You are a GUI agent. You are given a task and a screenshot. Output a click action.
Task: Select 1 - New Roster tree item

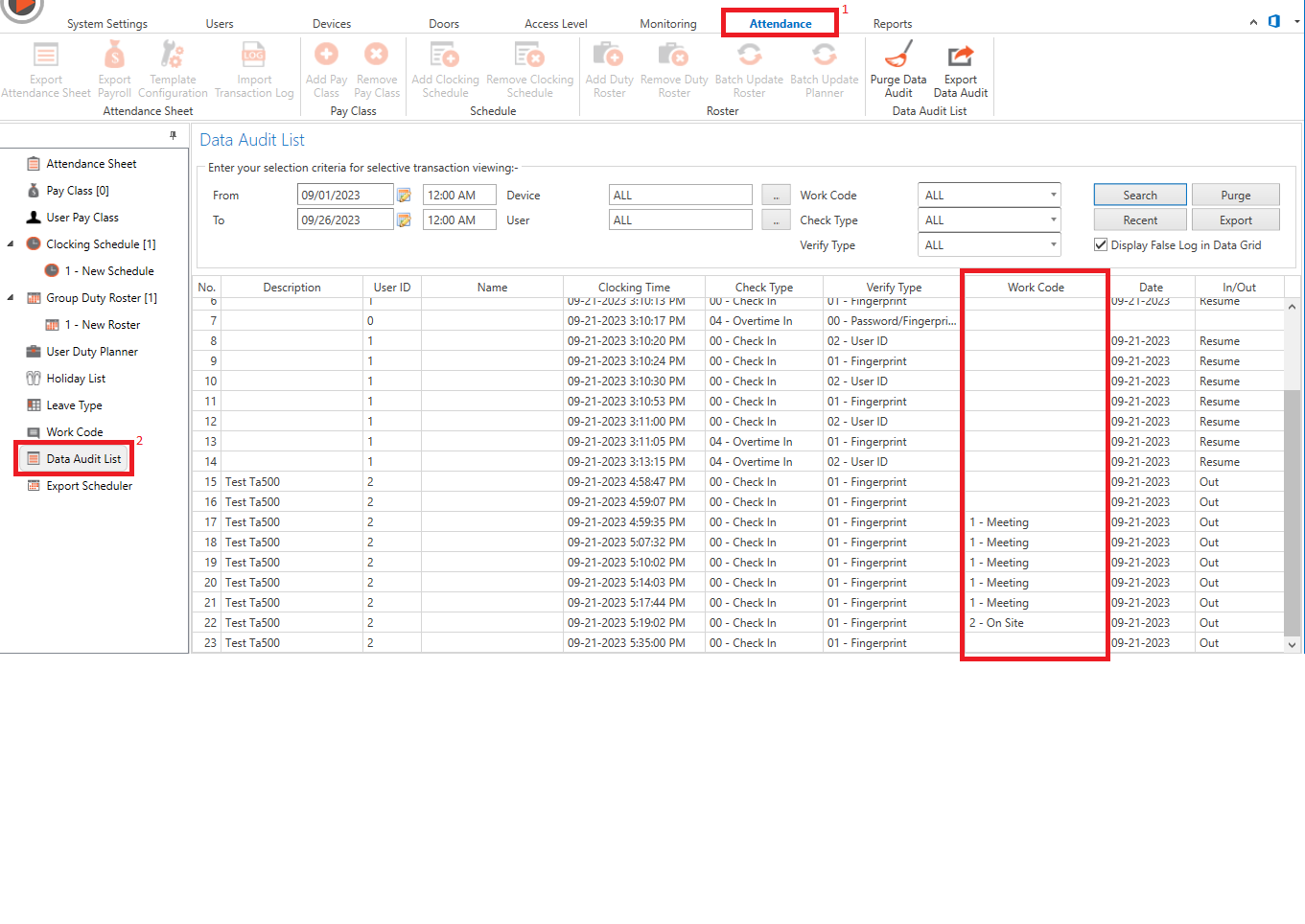(x=103, y=325)
